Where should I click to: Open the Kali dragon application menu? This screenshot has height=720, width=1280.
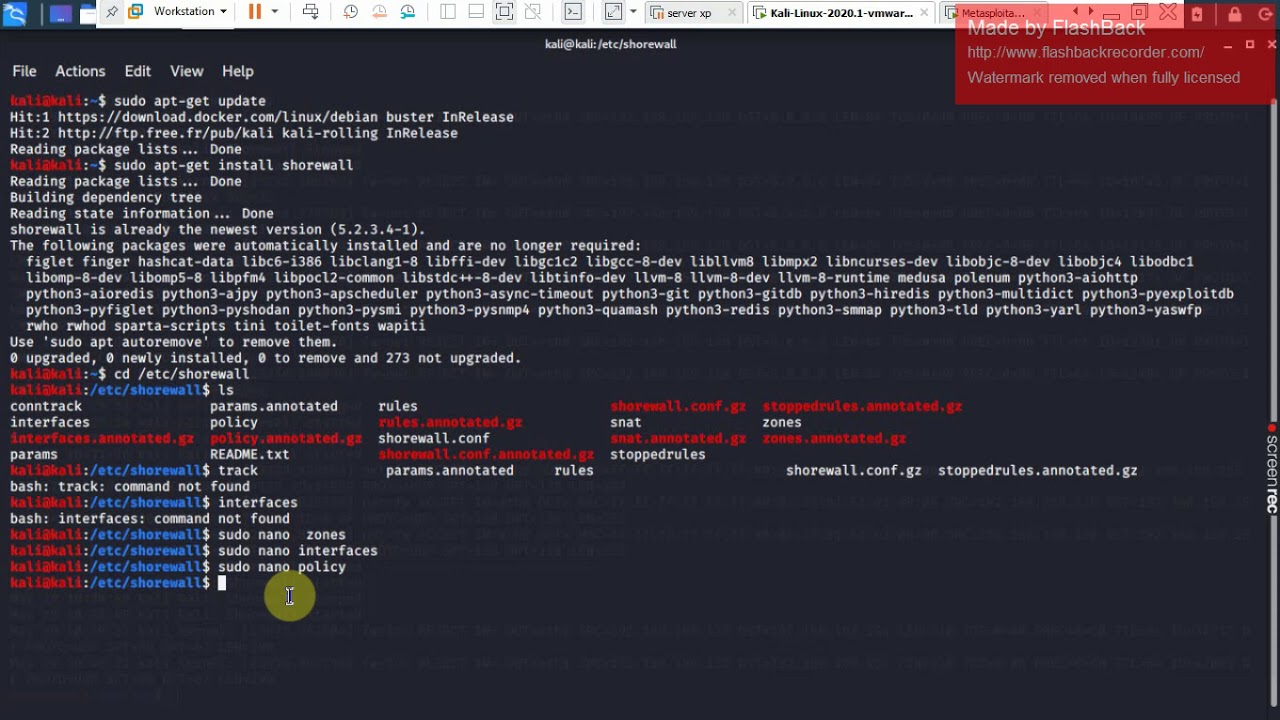click(x=15, y=13)
